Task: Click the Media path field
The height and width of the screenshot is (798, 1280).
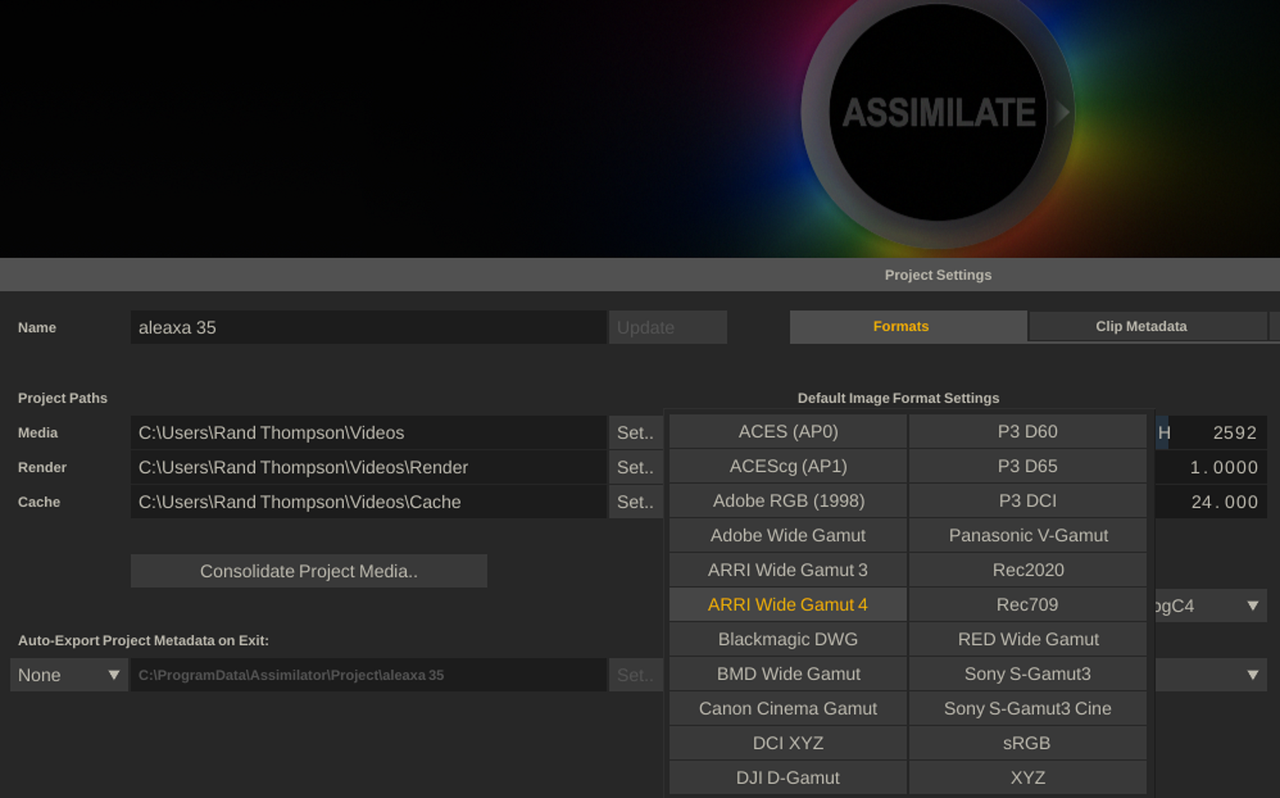Action: click(x=368, y=433)
